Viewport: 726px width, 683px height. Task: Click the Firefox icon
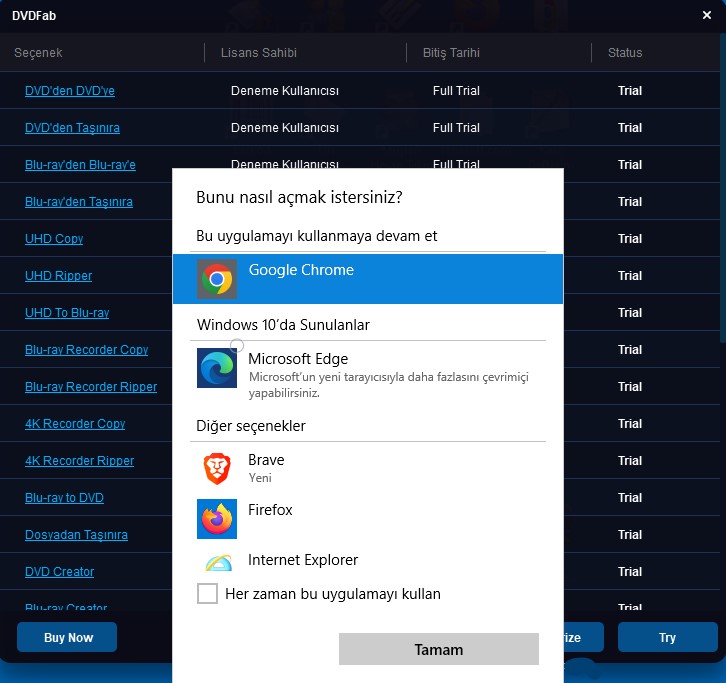click(x=217, y=519)
